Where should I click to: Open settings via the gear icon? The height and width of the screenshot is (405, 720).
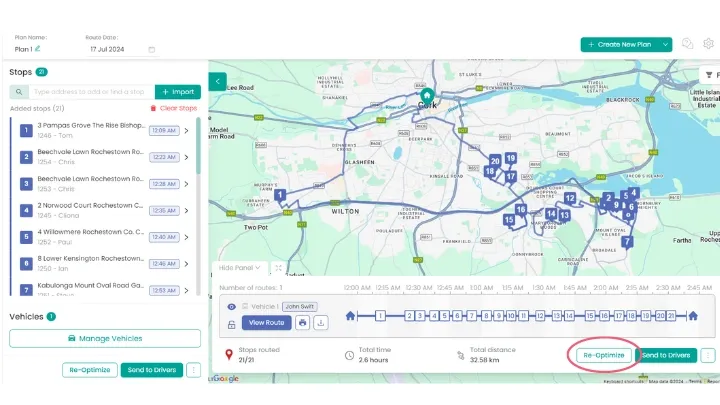tap(708, 44)
